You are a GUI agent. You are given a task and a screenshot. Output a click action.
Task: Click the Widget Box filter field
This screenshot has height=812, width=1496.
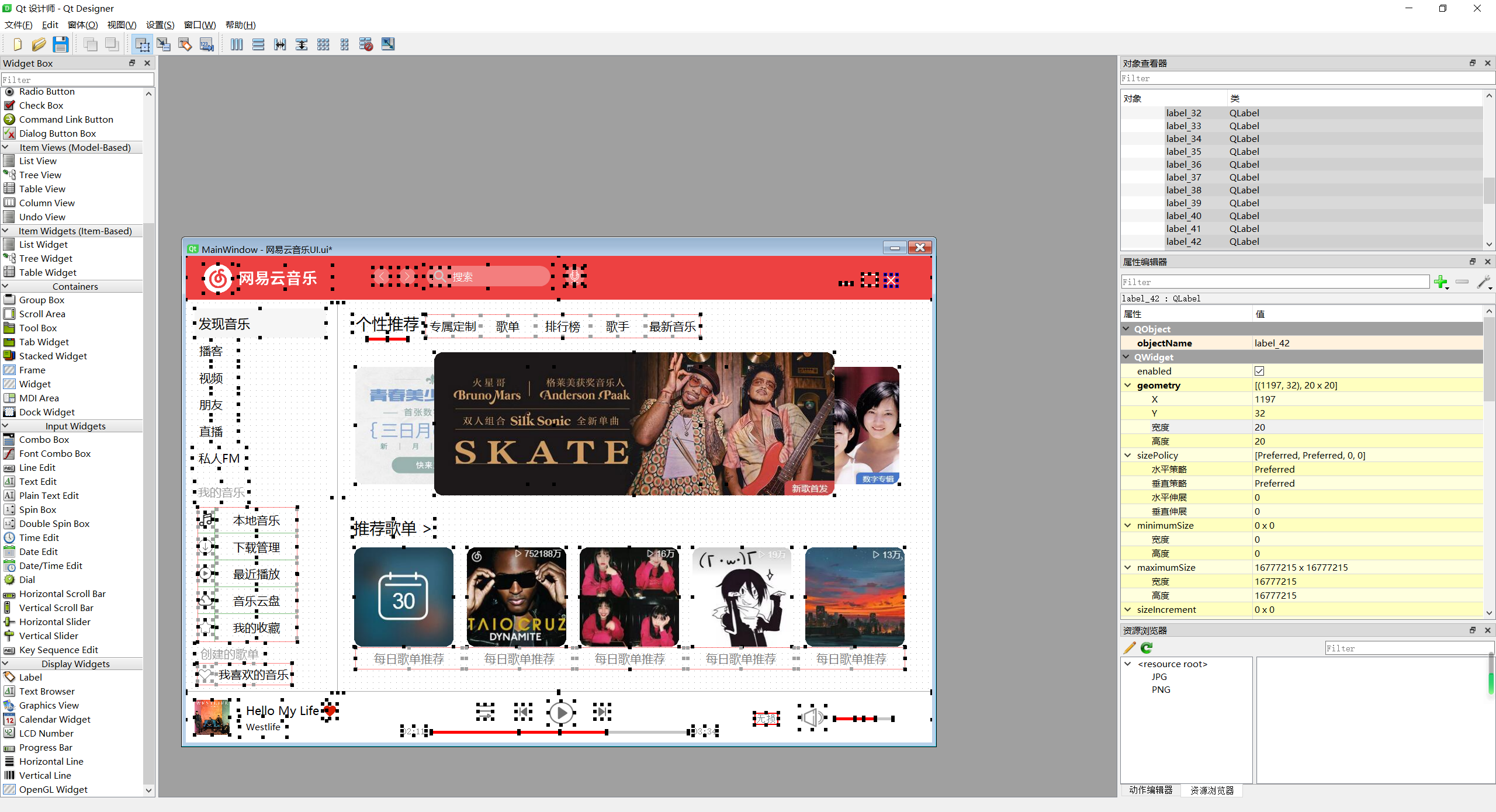76,79
